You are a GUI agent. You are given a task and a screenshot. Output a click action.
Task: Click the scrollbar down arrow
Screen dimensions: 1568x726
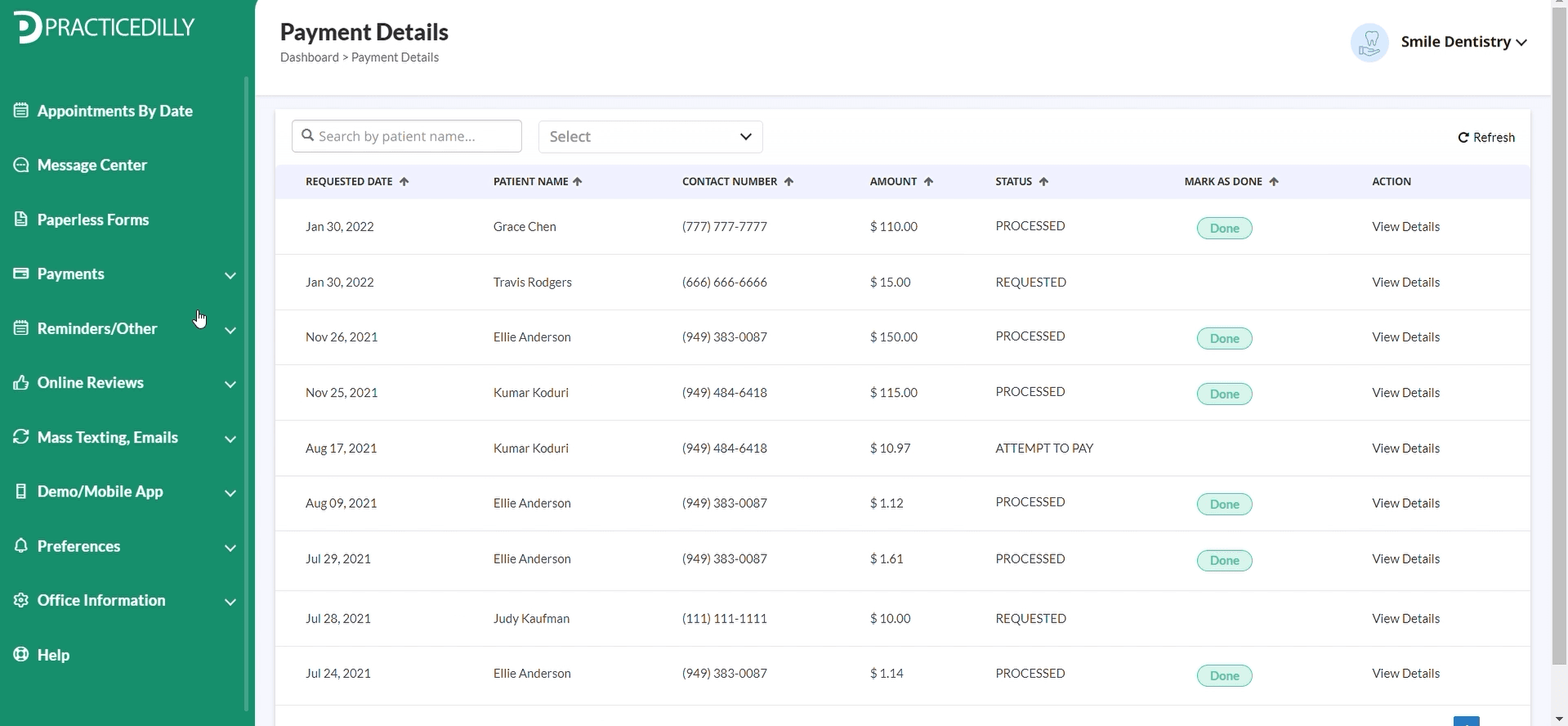pyautogui.click(x=1560, y=719)
